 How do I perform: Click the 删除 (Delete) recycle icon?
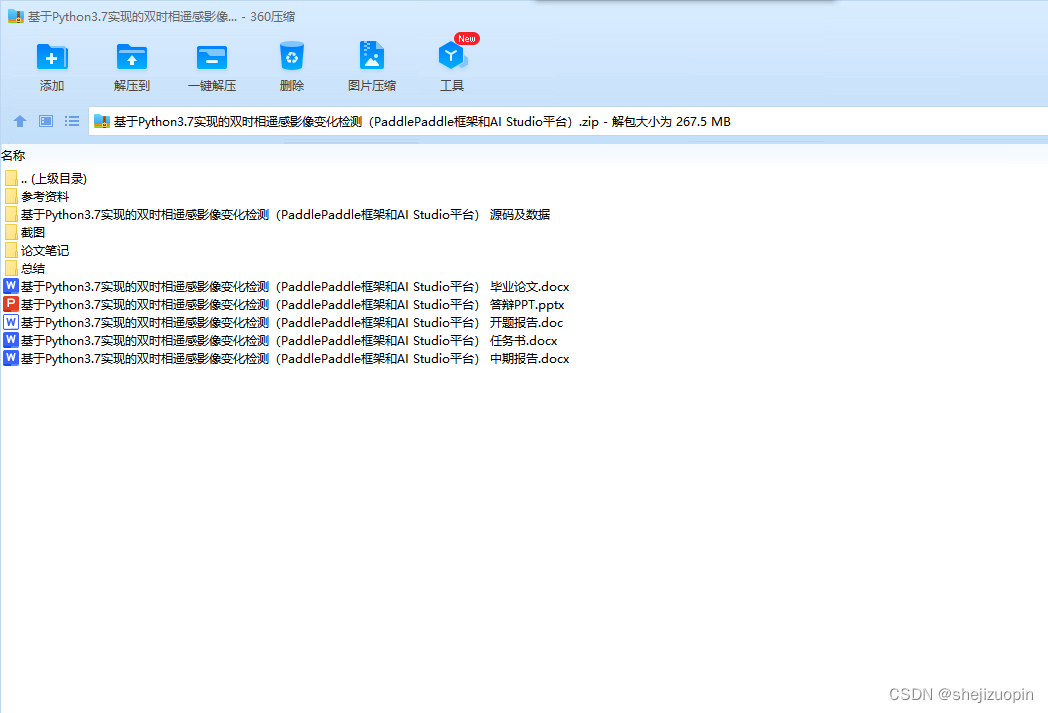pyautogui.click(x=291, y=57)
